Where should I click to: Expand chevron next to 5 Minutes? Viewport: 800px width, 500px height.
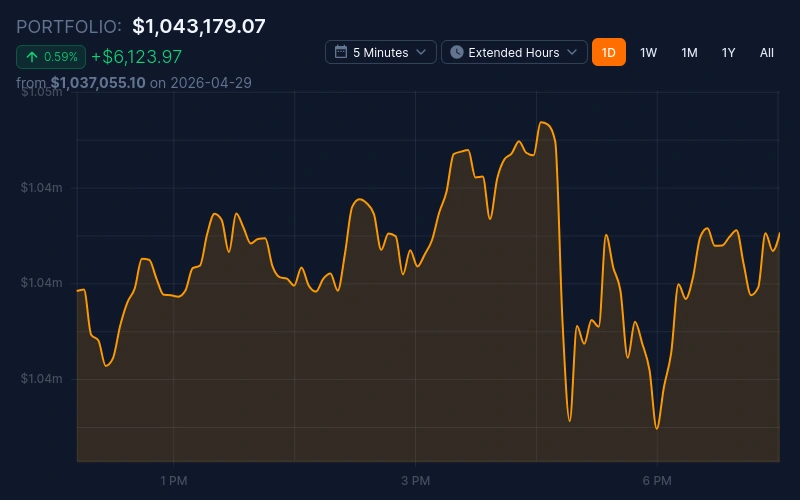pos(421,52)
